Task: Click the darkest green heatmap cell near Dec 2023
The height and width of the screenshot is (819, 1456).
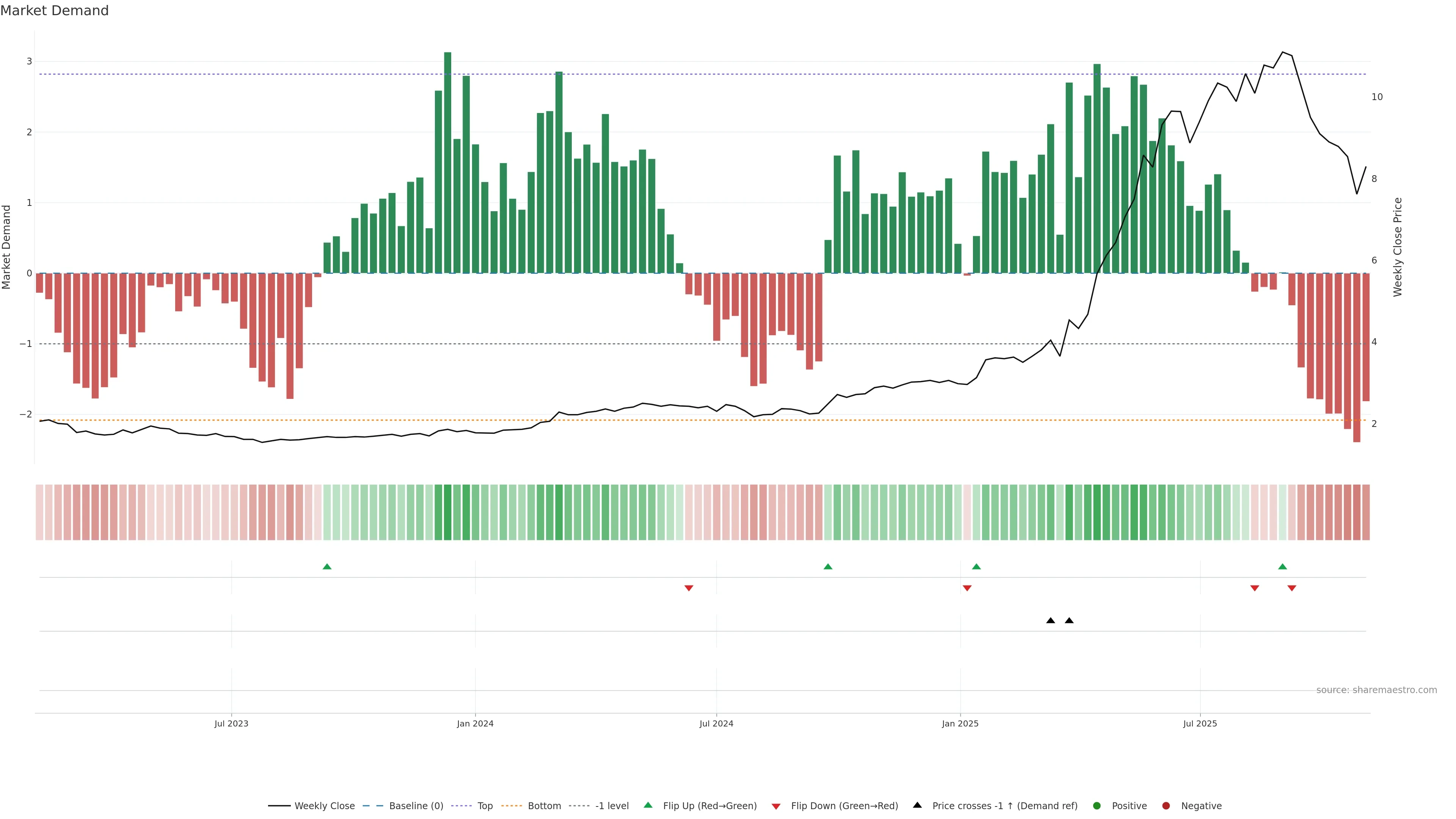Action: [x=448, y=512]
